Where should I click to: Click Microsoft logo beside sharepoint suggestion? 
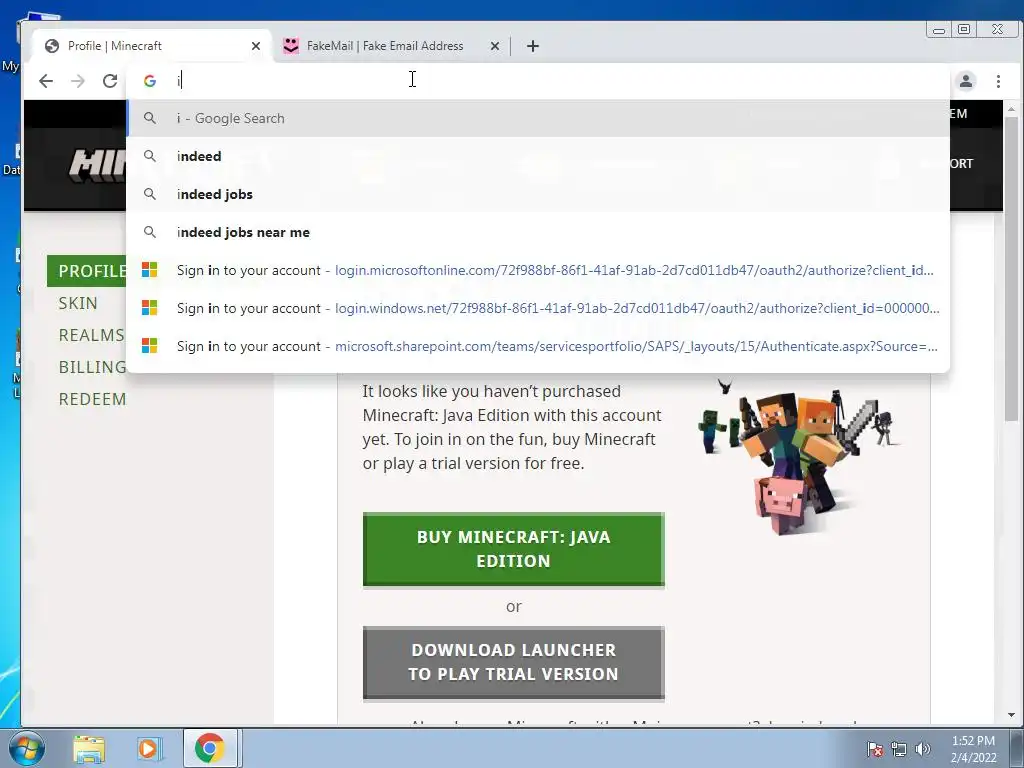coord(150,345)
